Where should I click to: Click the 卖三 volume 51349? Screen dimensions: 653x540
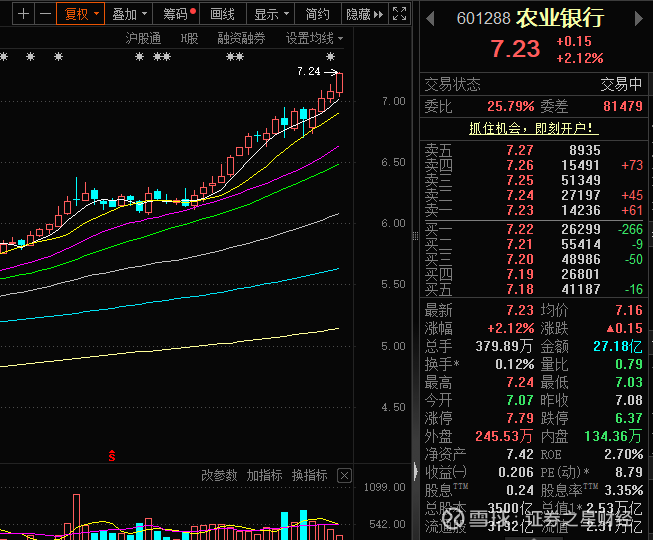[x=581, y=180]
